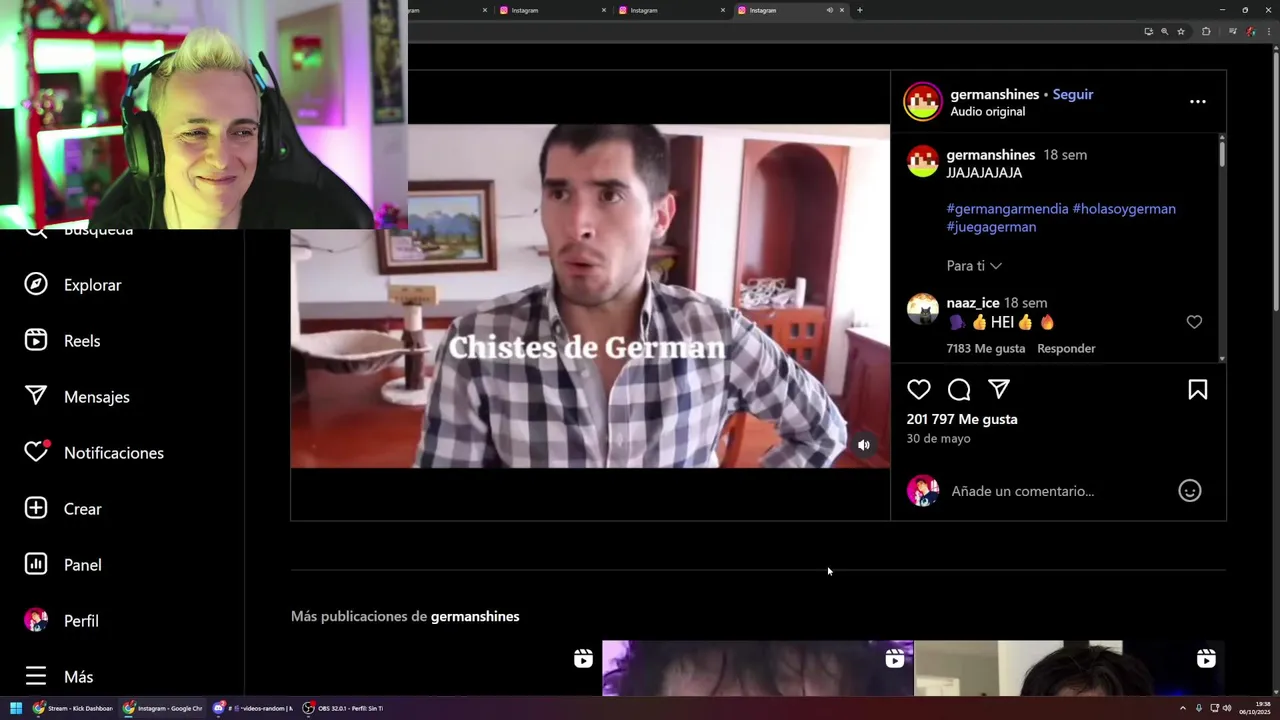1280x720 pixels.
Task: Mute the tab with the speaker icon
Action: [829, 10]
